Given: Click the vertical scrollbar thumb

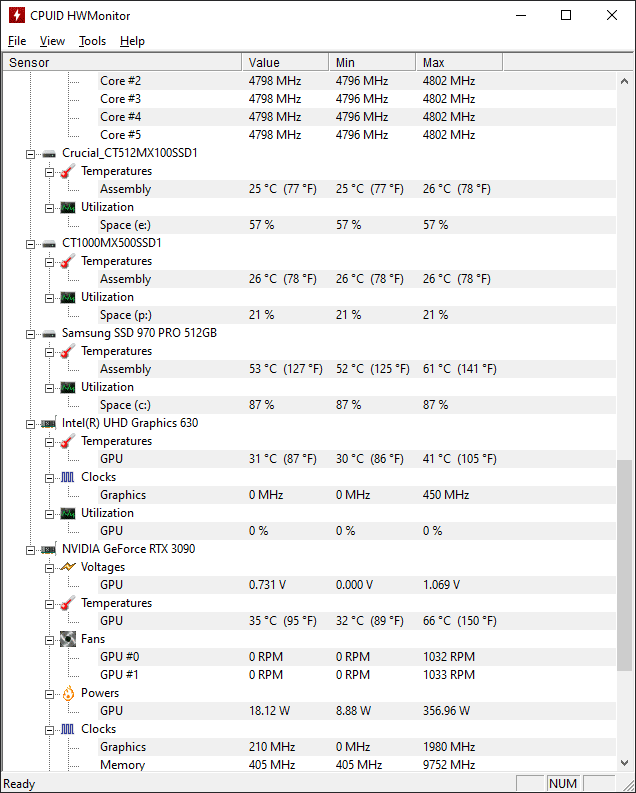Looking at the screenshot, I should click(x=624, y=565).
